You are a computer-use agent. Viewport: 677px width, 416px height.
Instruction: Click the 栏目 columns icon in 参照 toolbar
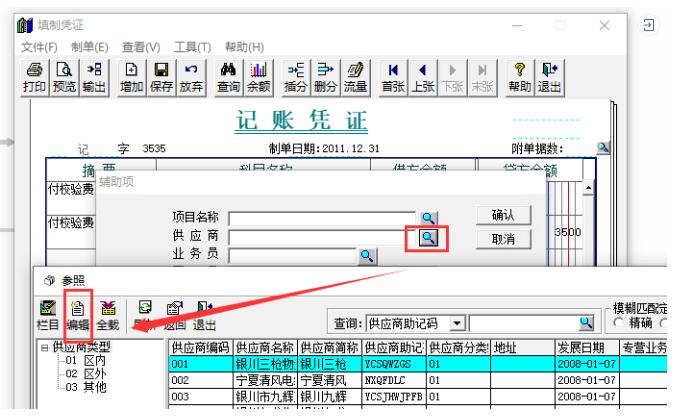[47, 312]
